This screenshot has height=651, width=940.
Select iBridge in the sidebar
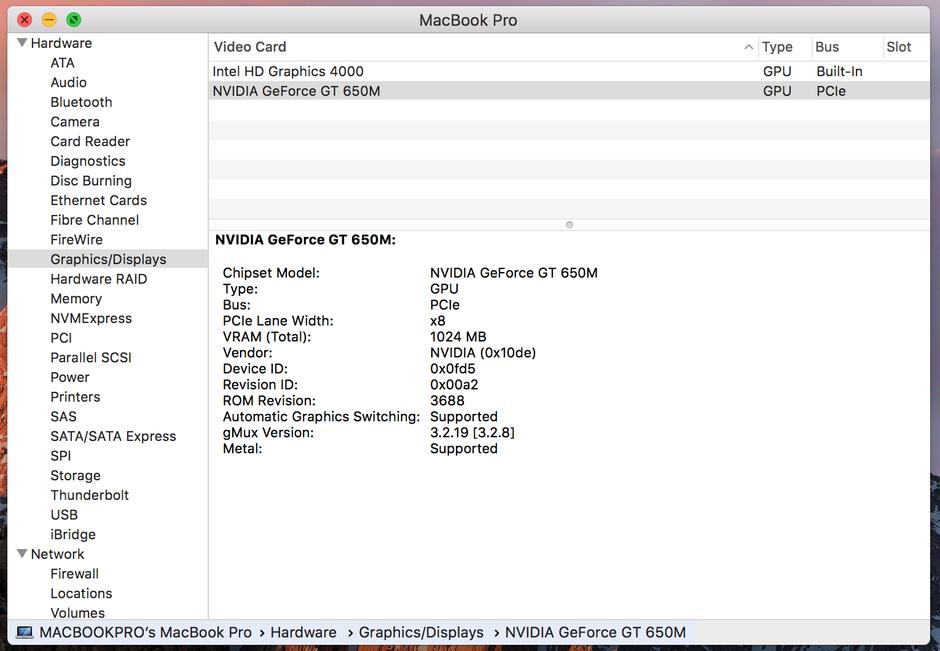pyautogui.click(x=73, y=535)
